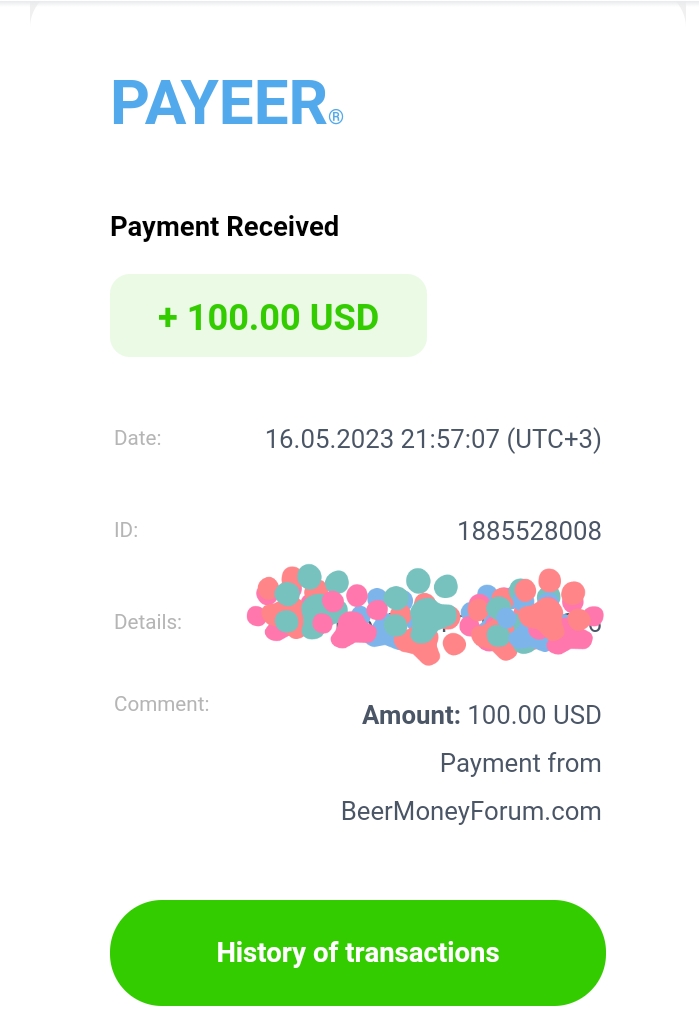The image size is (699, 1036).
Task: Click the Comment label
Action: click(x=161, y=704)
